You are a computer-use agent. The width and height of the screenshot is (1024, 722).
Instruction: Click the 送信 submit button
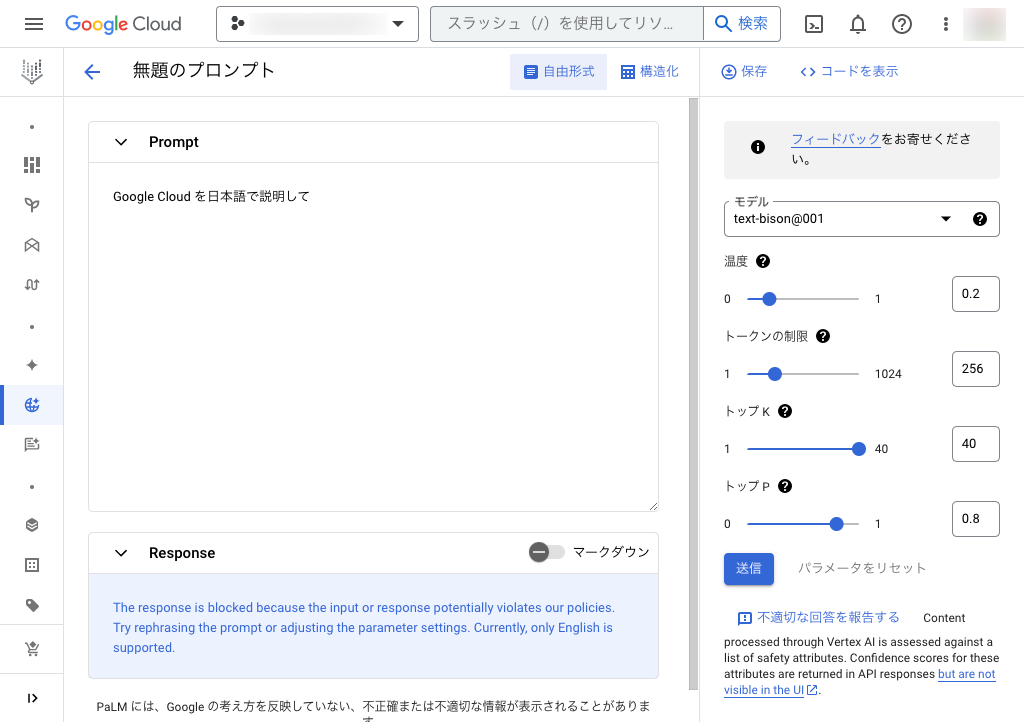pos(749,568)
